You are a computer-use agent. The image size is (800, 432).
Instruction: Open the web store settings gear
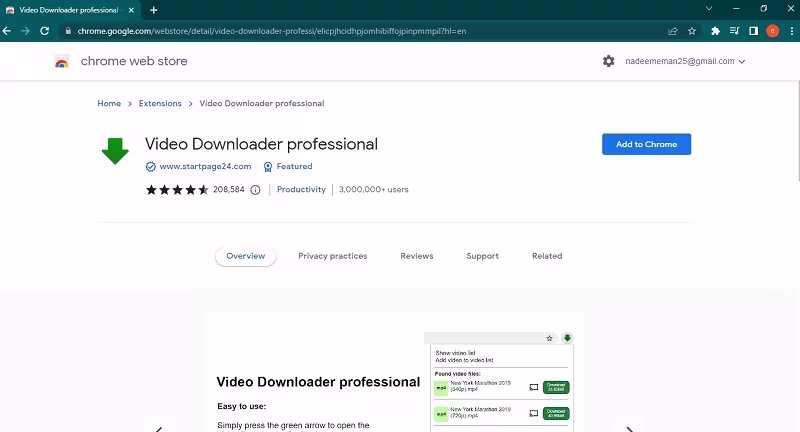[x=608, y=61]
